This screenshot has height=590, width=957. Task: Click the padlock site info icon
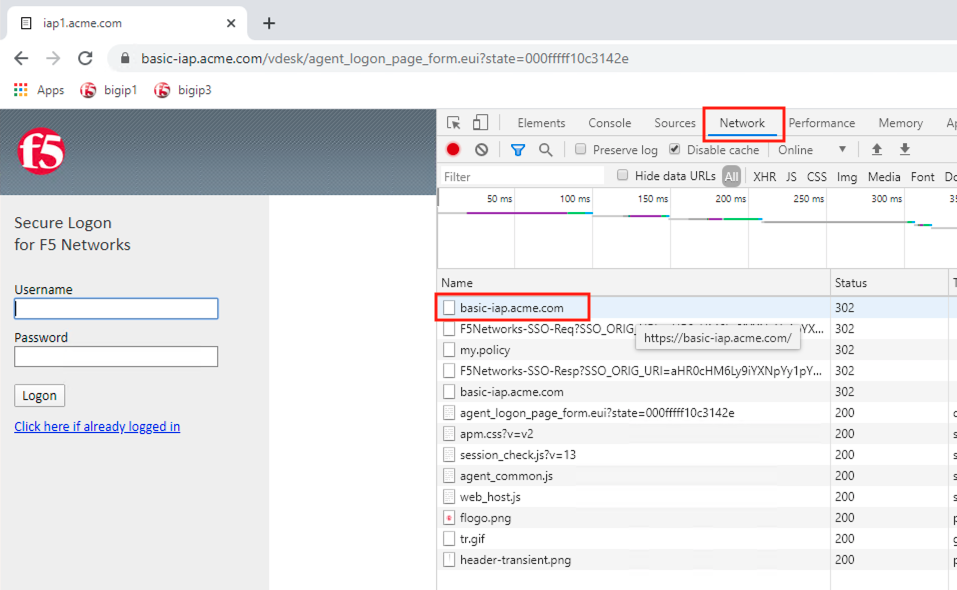[x=125, y=59]
